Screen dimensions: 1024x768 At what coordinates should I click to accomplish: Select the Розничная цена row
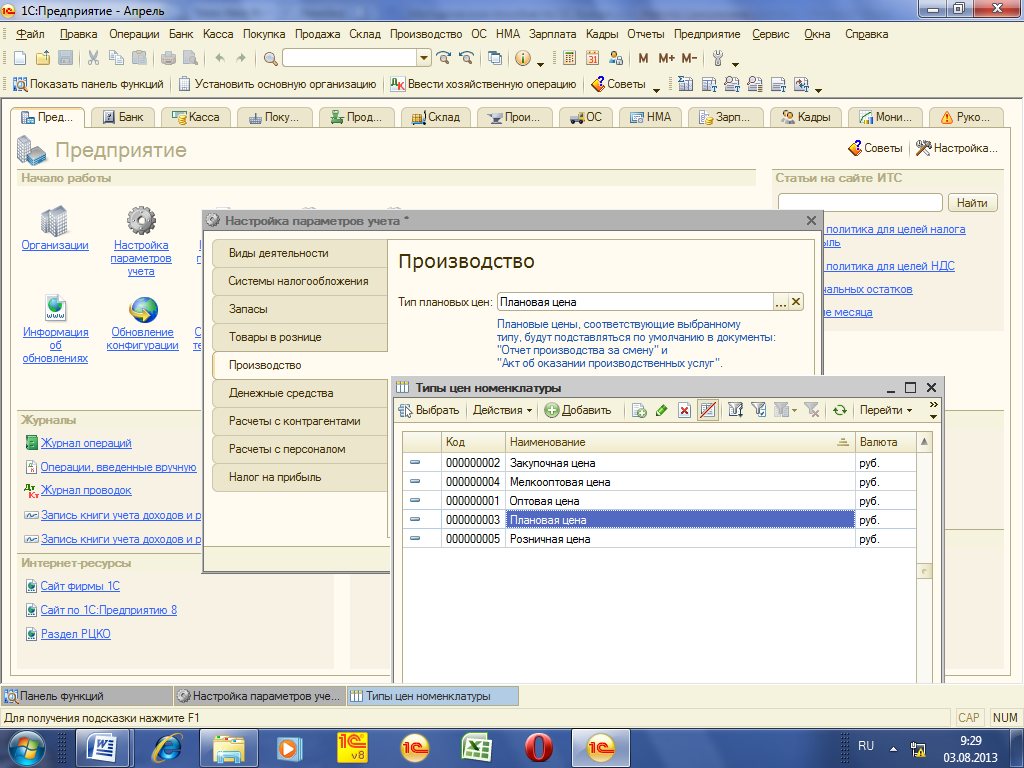(x=660, y=539)
